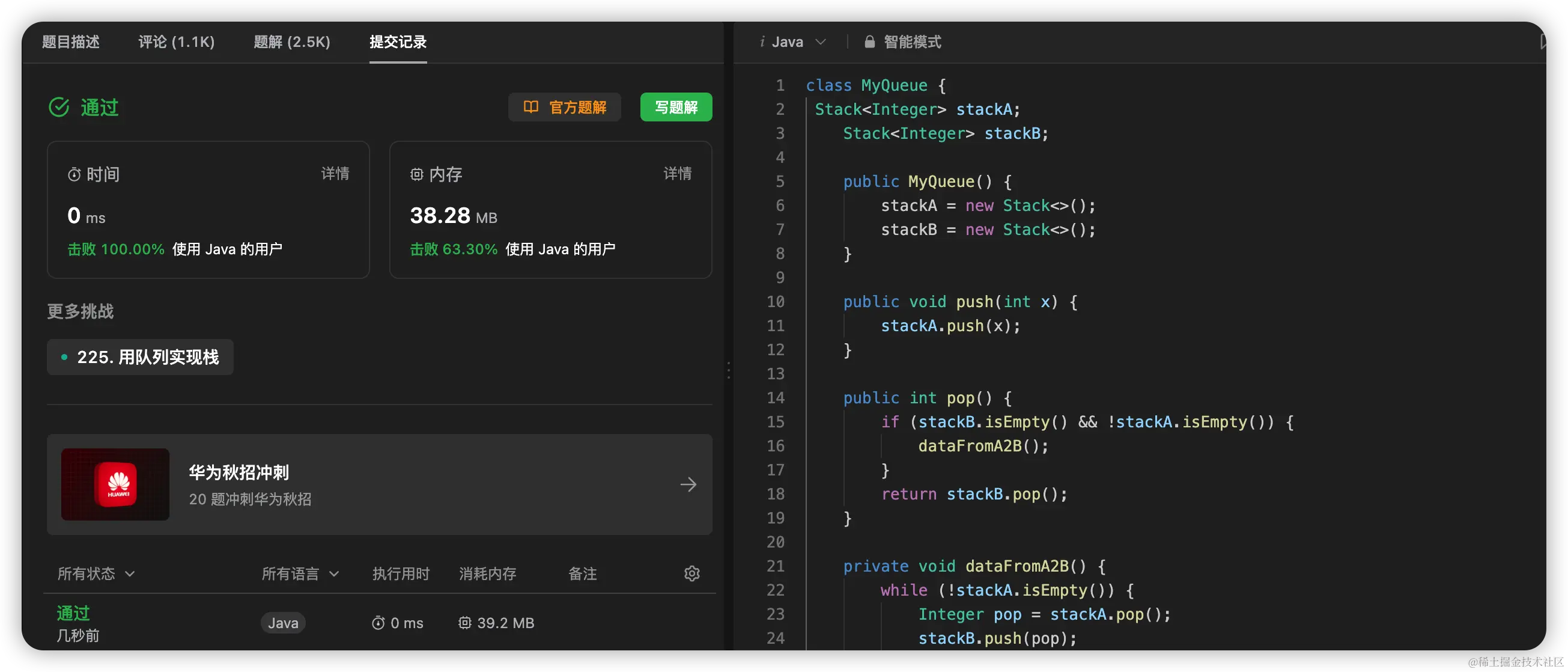Click the settings gear in submissions table

pyautogui.click(x=691, y=573)
